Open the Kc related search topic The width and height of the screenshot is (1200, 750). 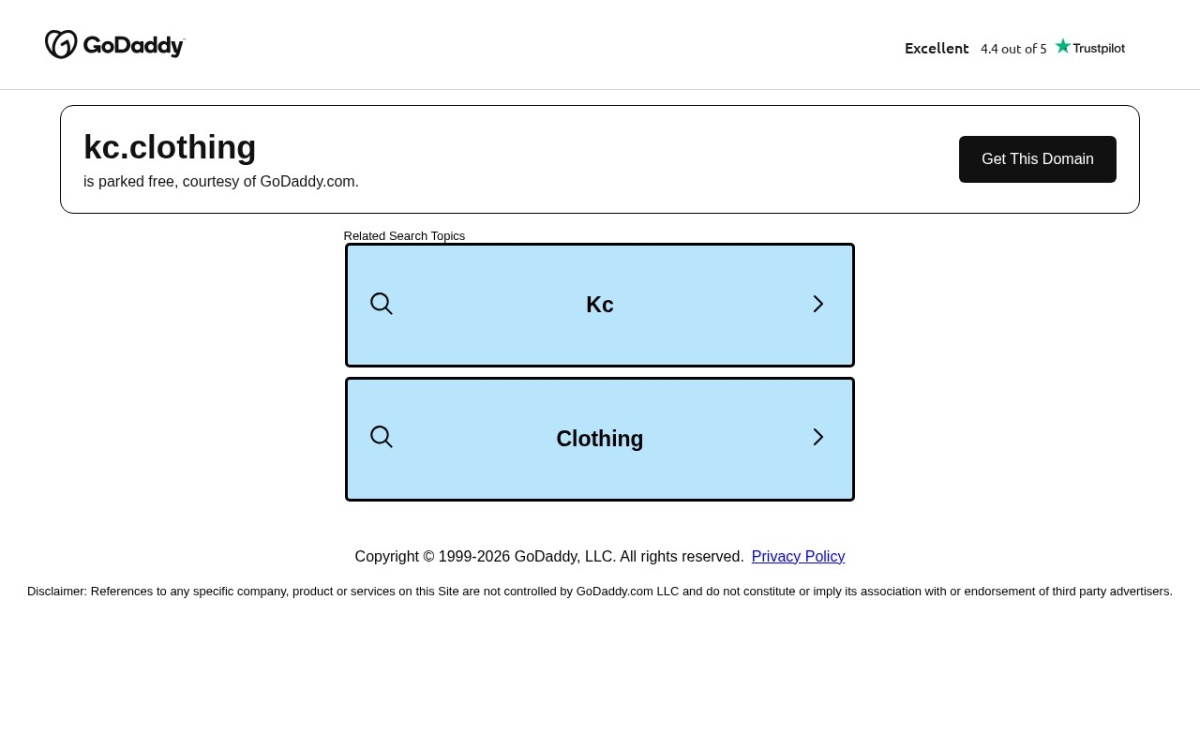(600, 305)
